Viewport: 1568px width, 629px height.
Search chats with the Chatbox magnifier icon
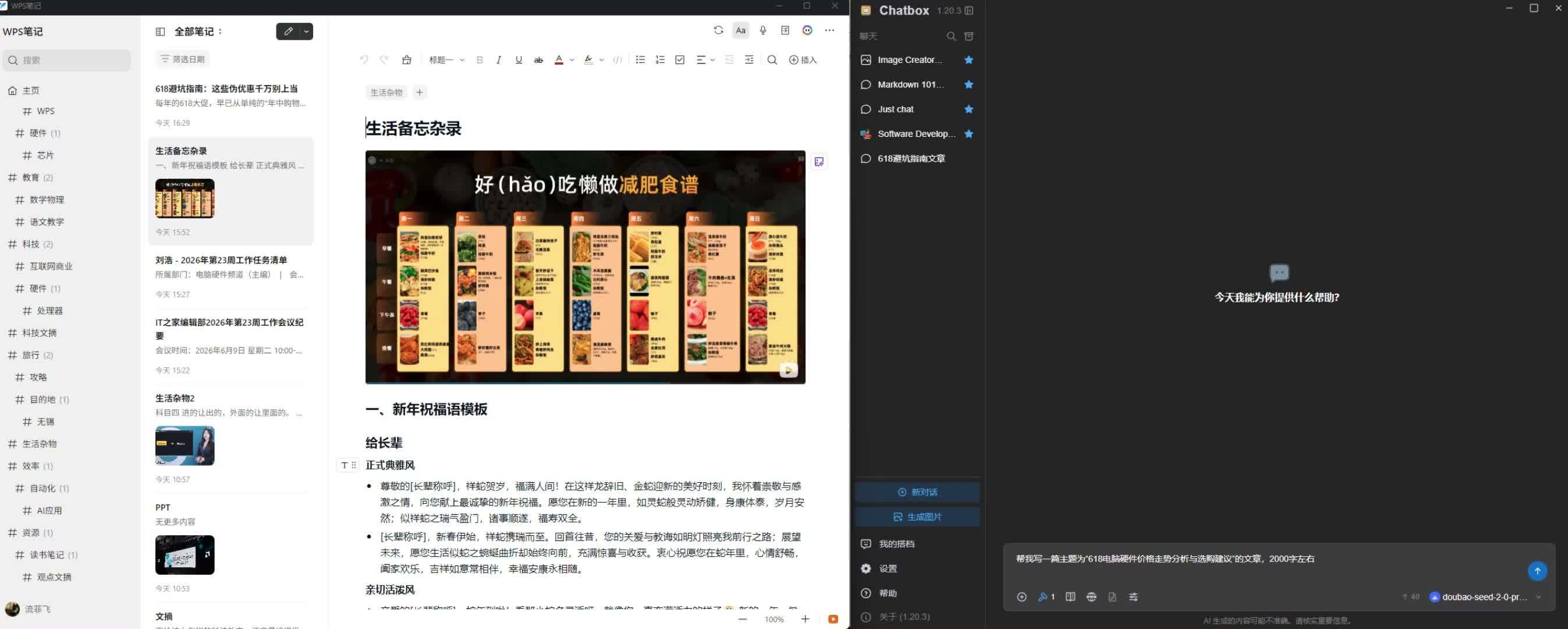tap(951, 37)
